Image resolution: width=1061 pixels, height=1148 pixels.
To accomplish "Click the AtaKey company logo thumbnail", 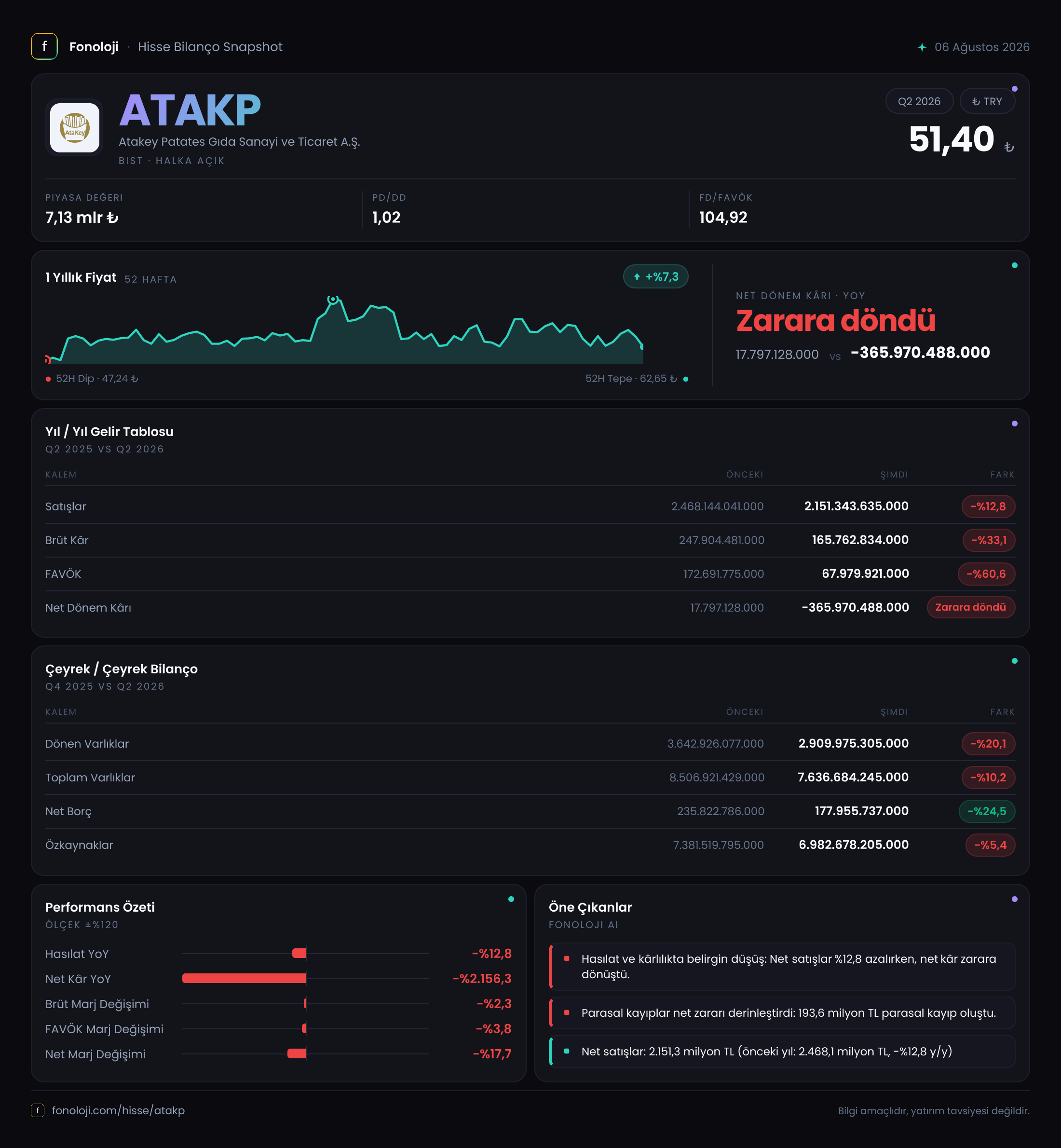I will point(75,127).
